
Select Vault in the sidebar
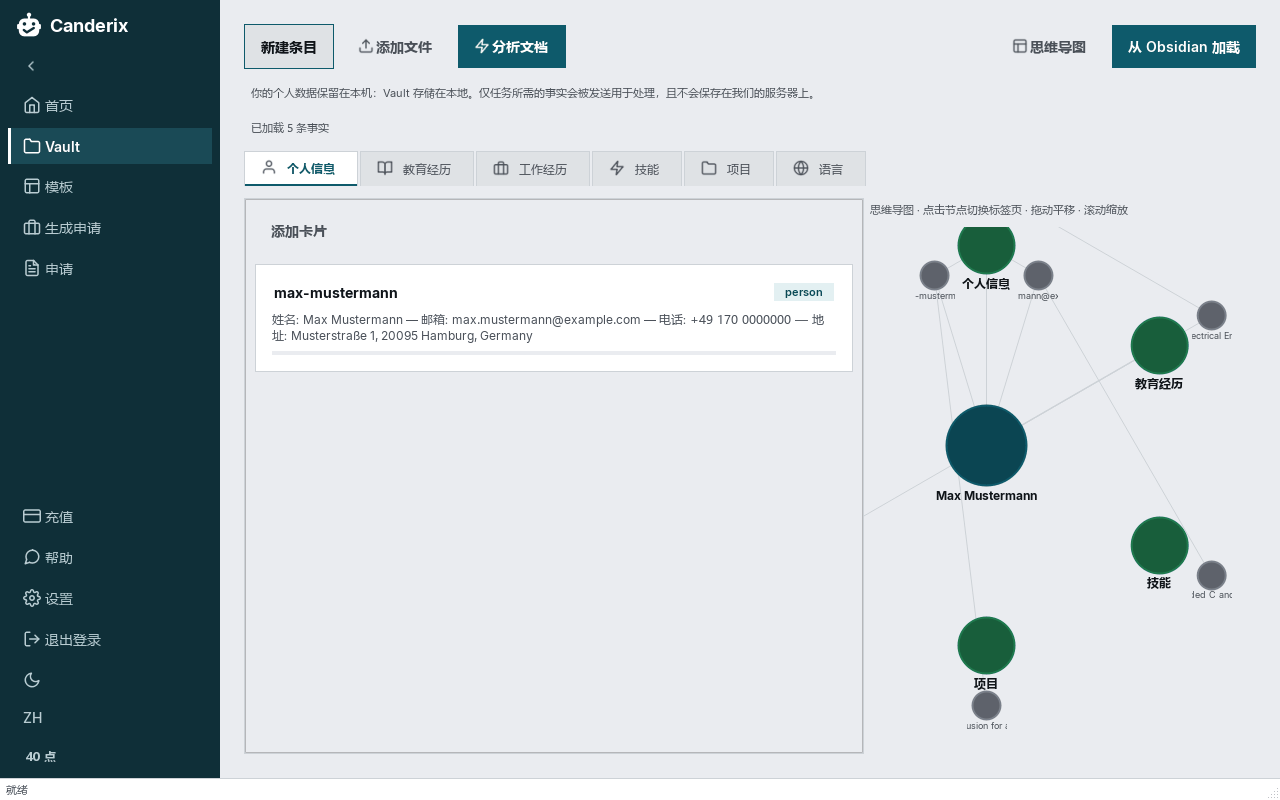pyautogui.click(x=110, y=146)
